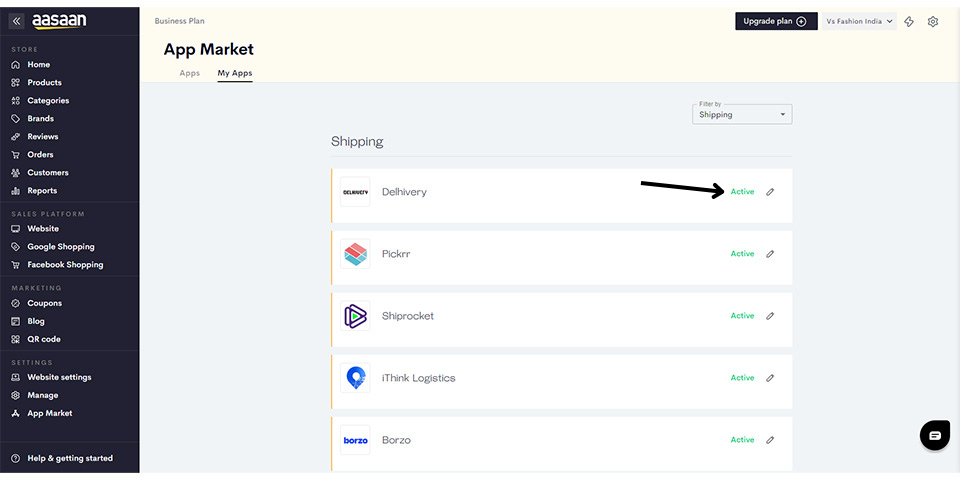The width and height of the screenshot is (960, 480).
Task: Click the Pickrr app name
Action: coord(396,253)
